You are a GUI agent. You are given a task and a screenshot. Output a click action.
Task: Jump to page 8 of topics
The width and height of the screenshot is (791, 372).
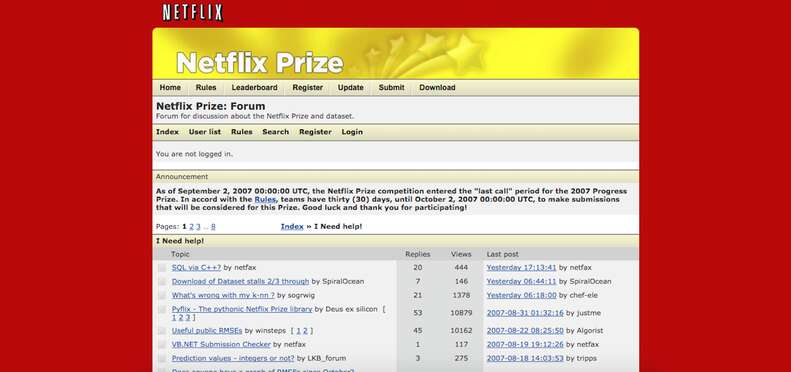[x=213, y=227]
